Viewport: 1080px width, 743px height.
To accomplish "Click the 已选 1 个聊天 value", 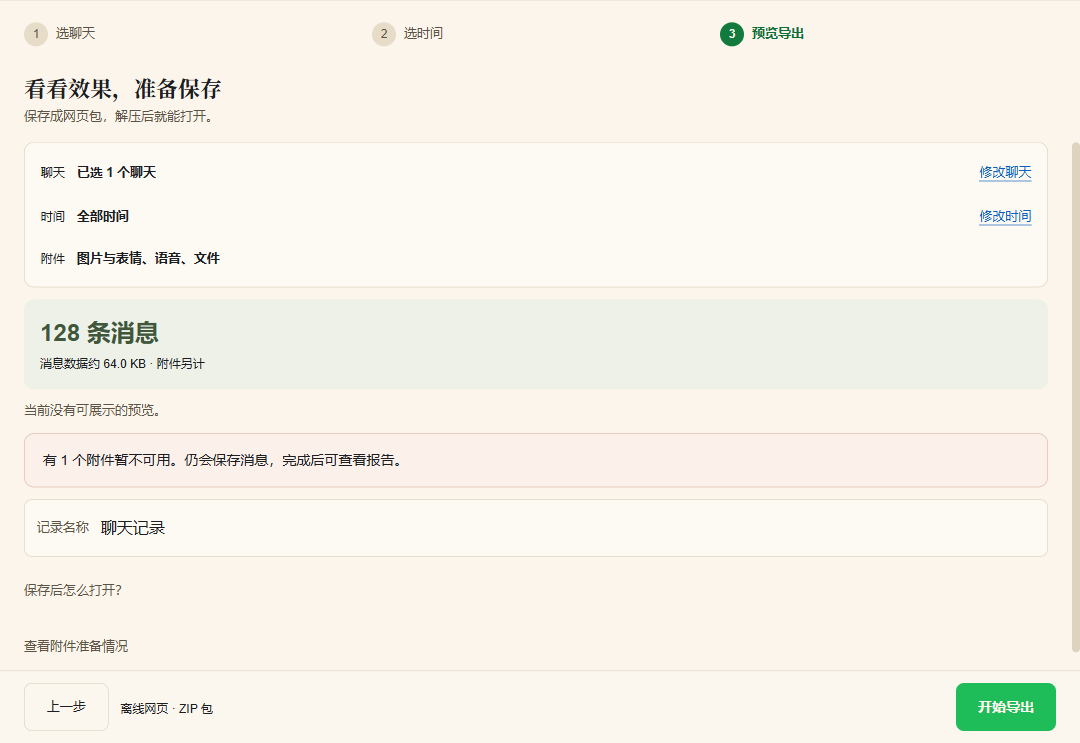I will [x=116, y=172].
